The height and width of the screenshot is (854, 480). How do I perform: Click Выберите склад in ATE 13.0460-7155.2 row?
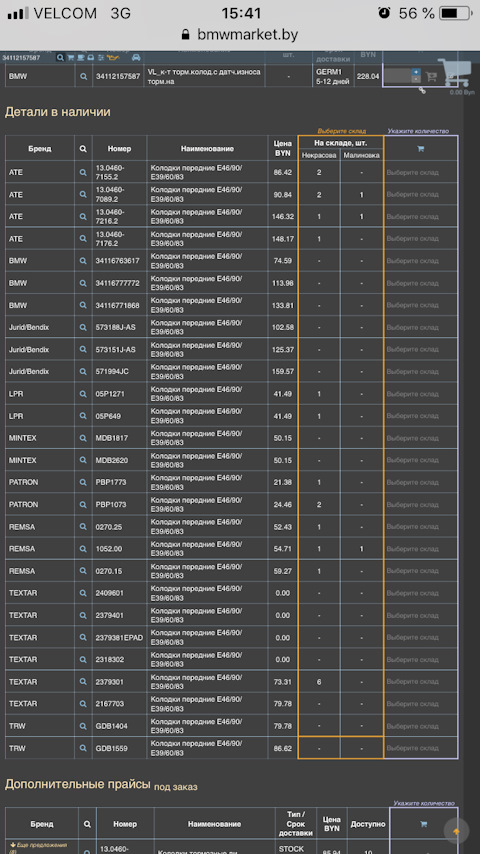coord(412,172)
